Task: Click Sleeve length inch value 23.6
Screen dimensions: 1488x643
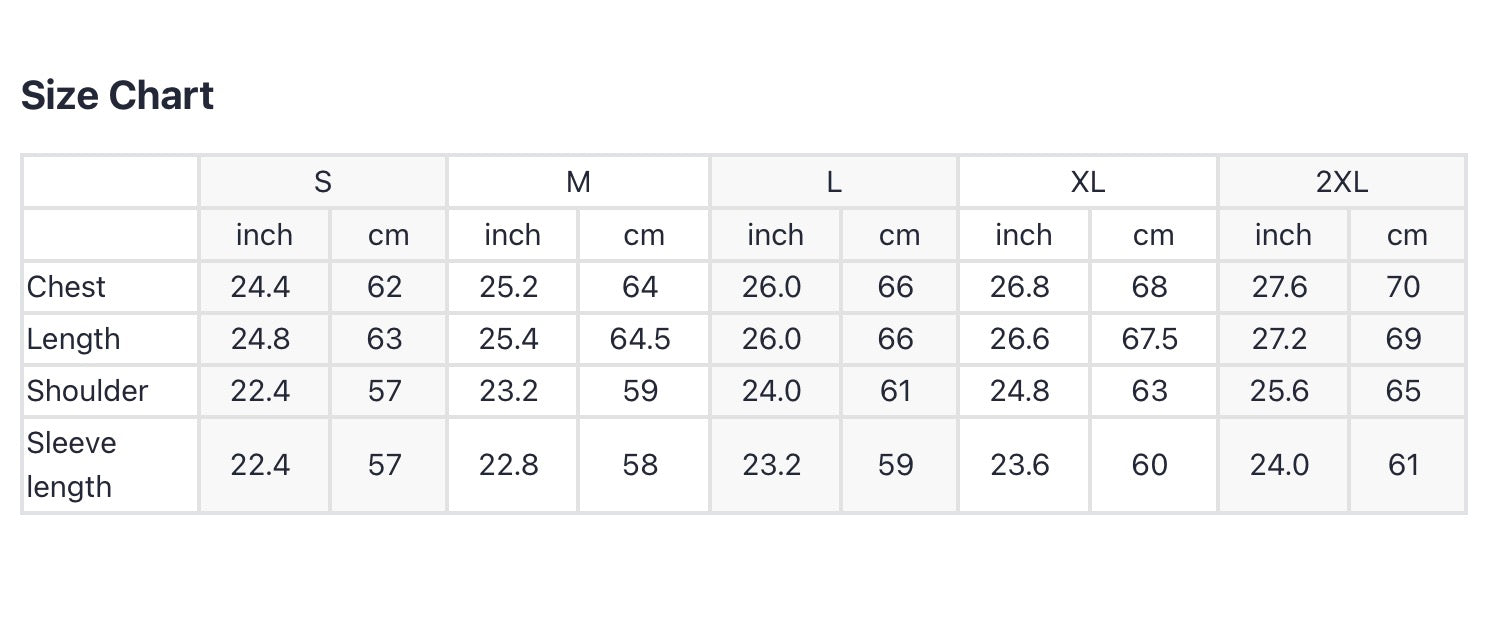Action: (x=1020, y=465)
